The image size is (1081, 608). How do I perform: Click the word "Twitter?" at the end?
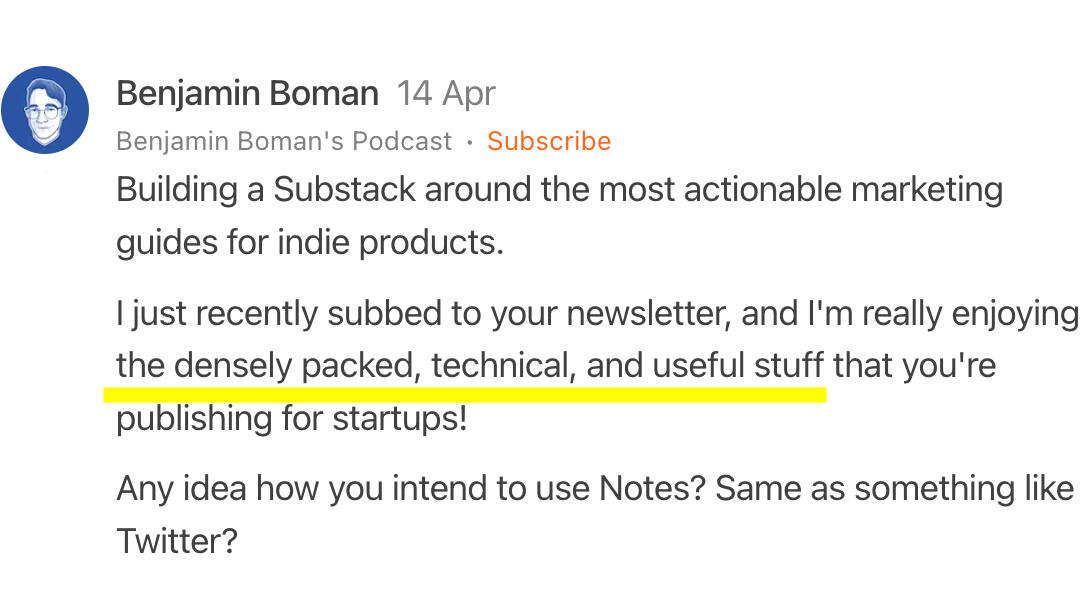click(177, 541)
